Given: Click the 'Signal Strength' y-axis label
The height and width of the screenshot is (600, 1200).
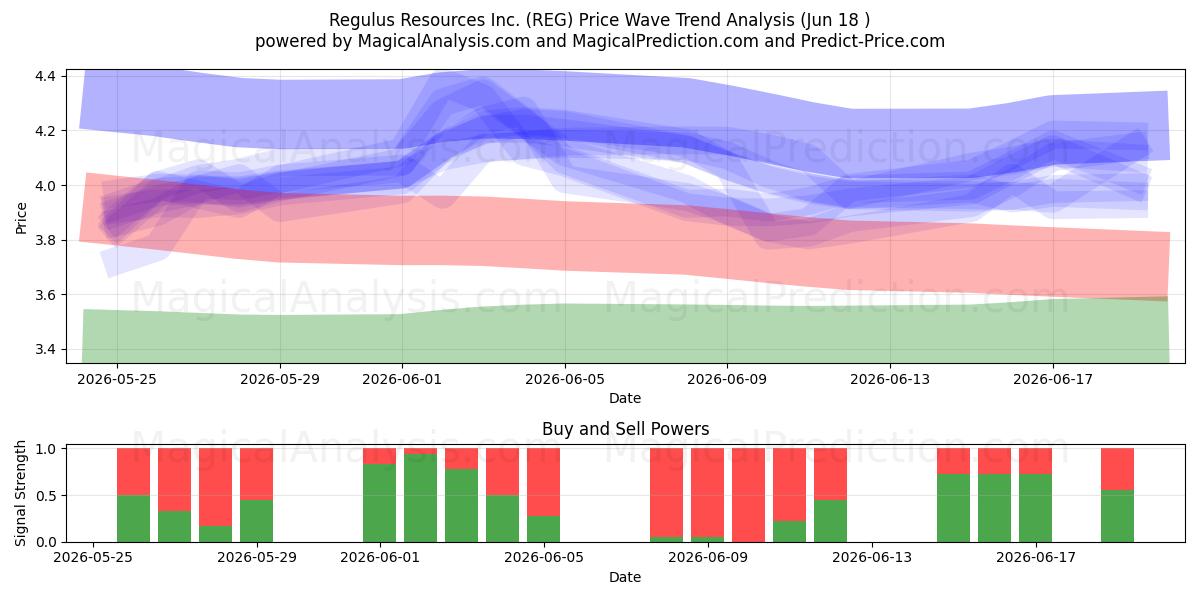Looking at the screenshot, I should [x=22, y=495].
